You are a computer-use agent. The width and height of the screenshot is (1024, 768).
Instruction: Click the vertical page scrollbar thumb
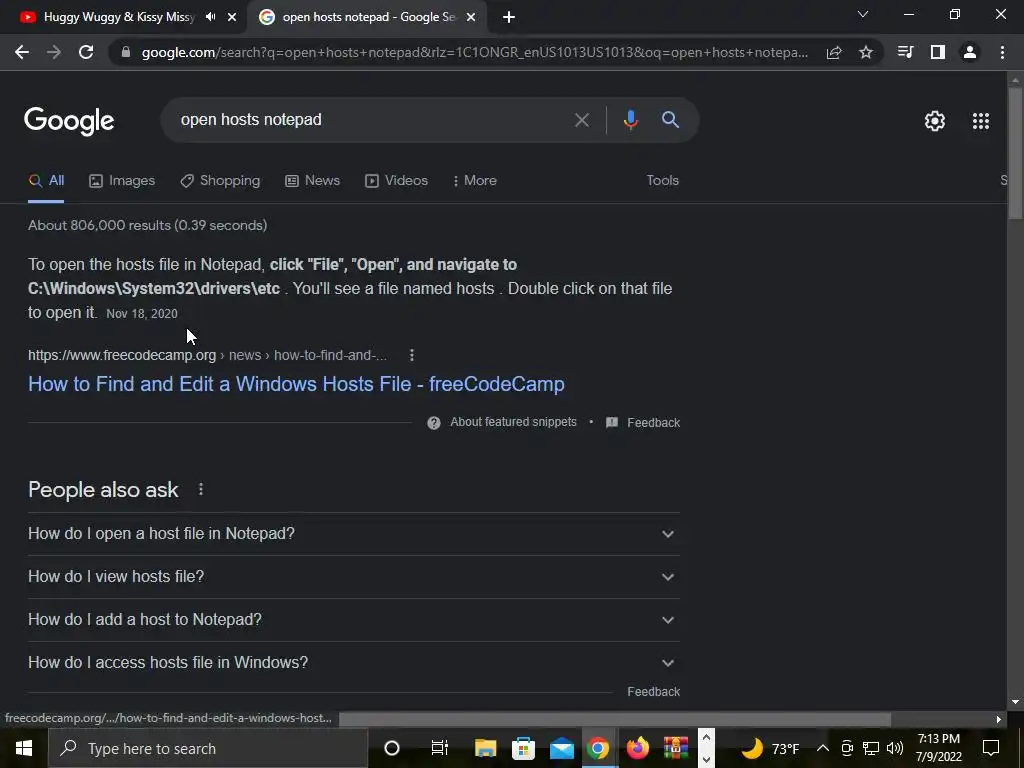click(x=1015, y=153)
